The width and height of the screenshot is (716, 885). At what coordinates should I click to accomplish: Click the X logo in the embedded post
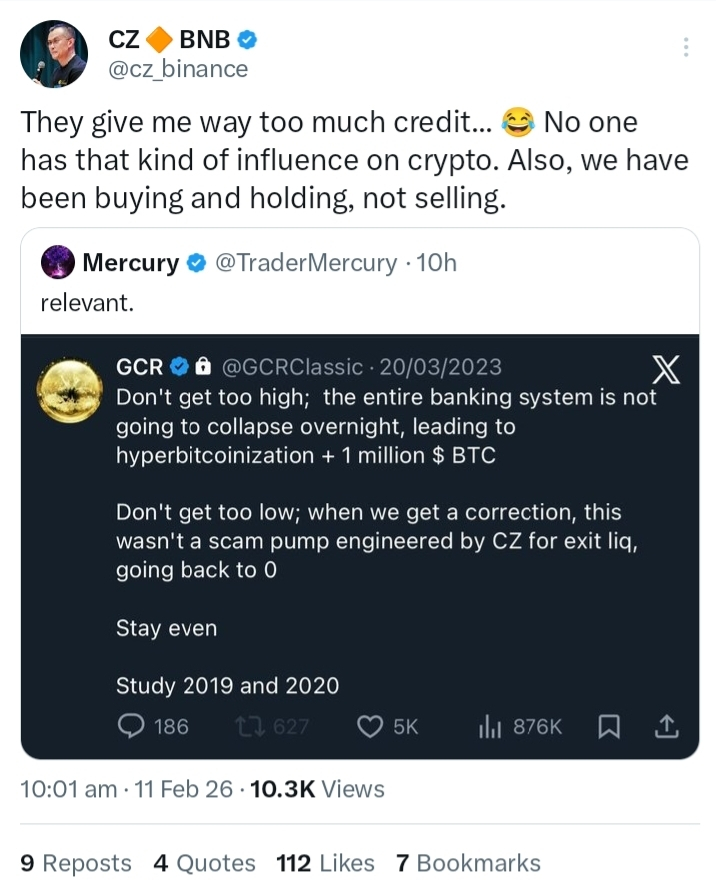coord(665,371)
